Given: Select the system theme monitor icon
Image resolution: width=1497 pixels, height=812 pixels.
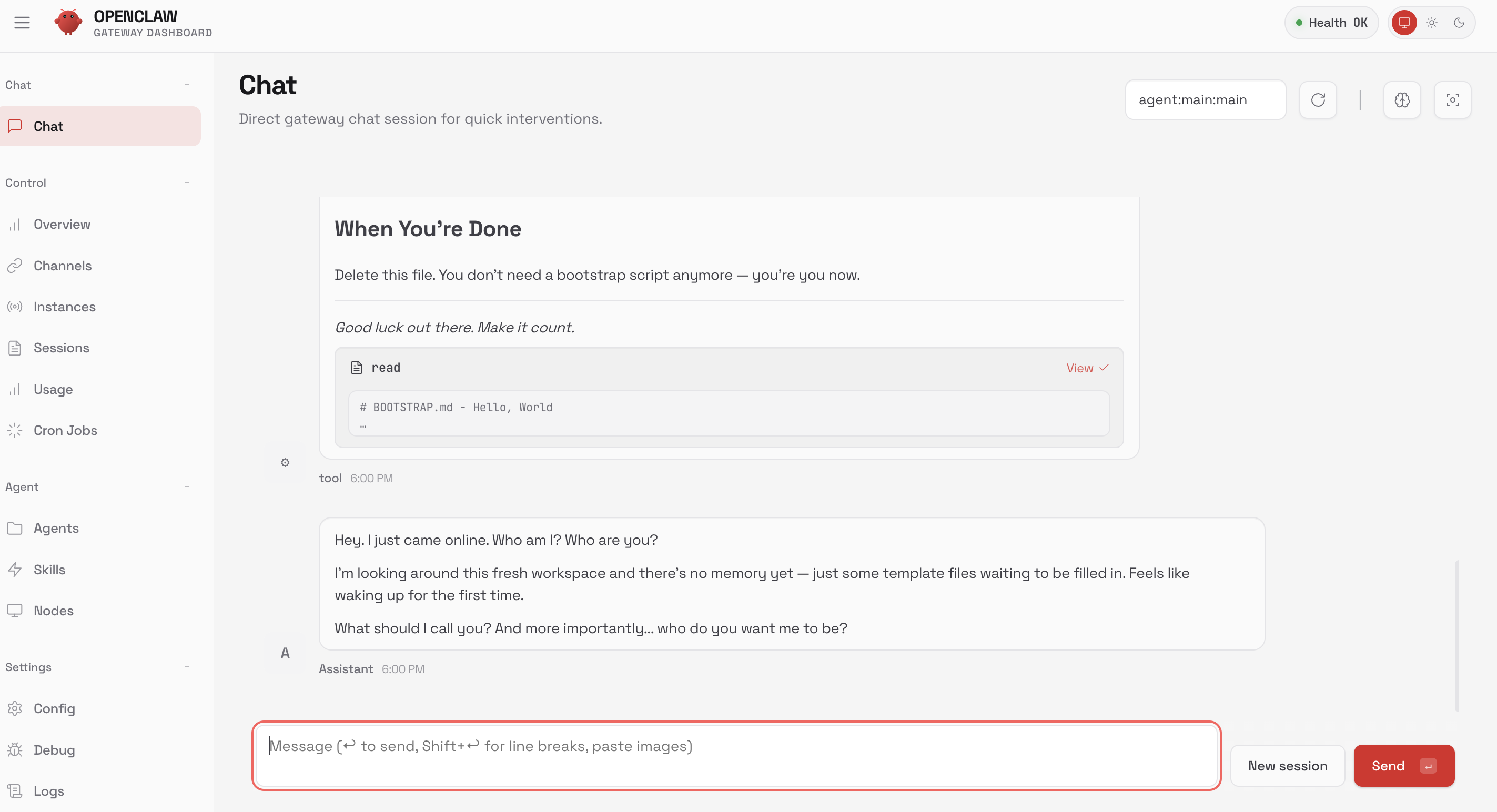Looking at the screenshot, I should (x=1404, y=23).
